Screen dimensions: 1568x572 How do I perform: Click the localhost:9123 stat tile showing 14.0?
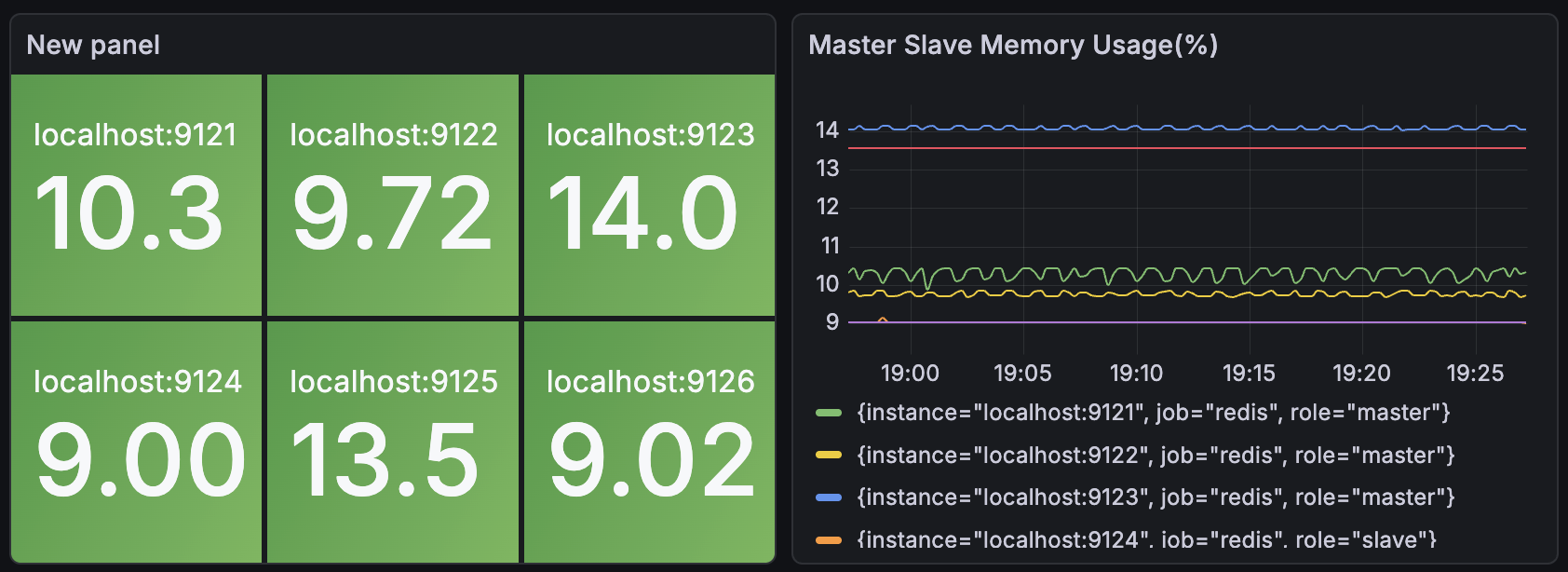(x=649, y=196)
